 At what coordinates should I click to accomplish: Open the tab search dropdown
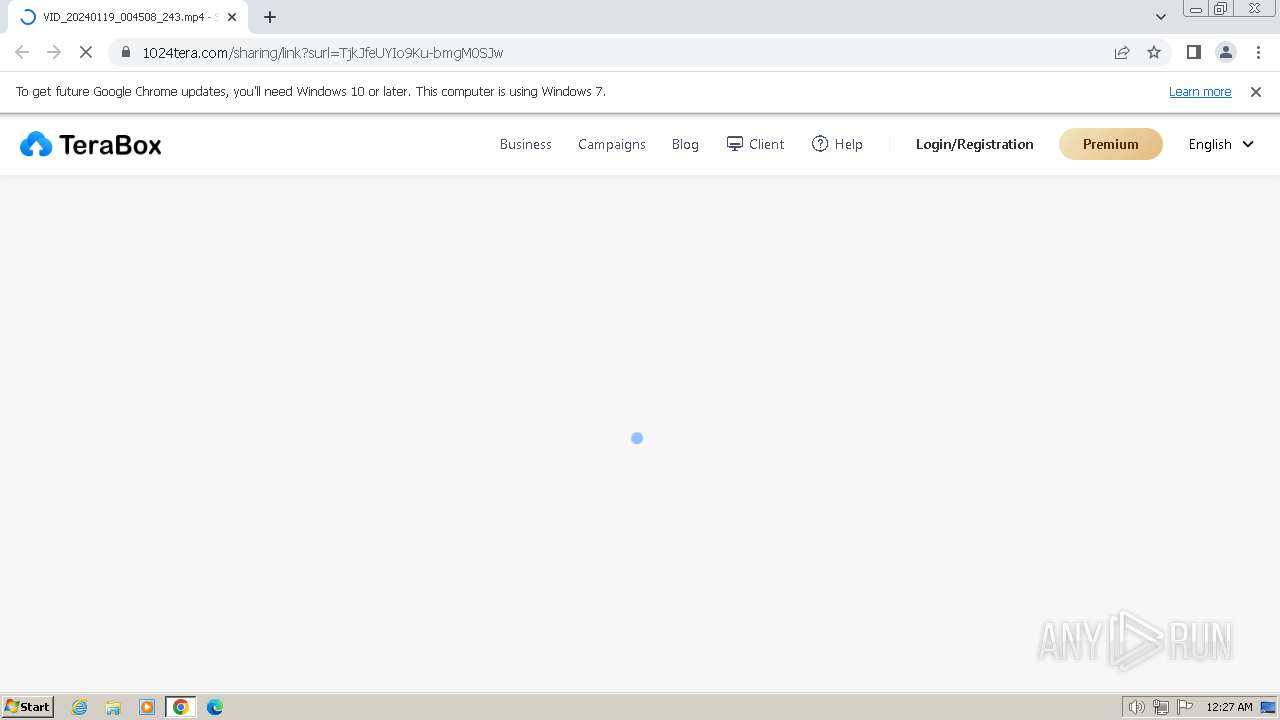(1160, 17)
